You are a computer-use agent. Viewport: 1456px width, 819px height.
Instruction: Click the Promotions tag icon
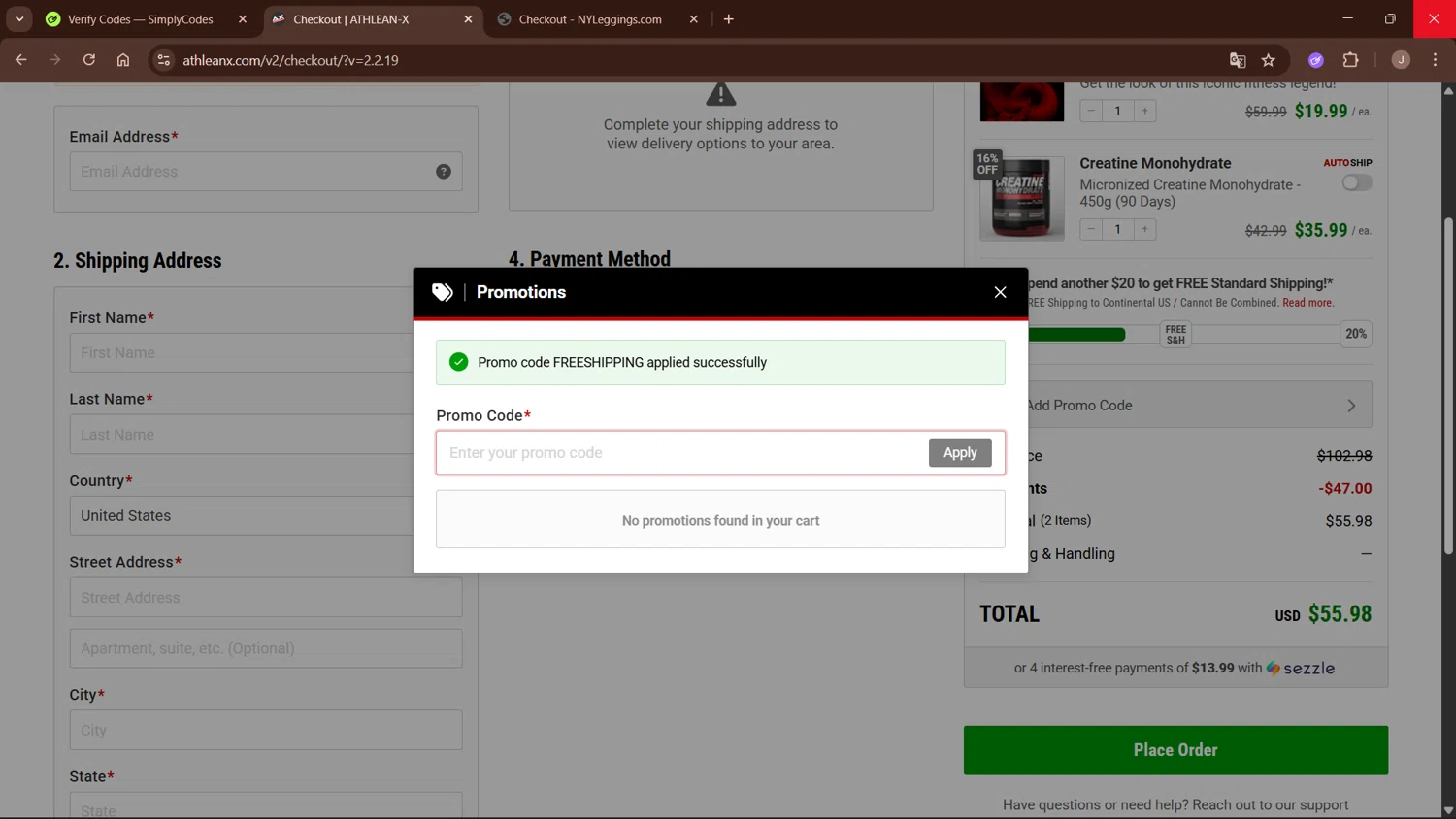point(443,292)
